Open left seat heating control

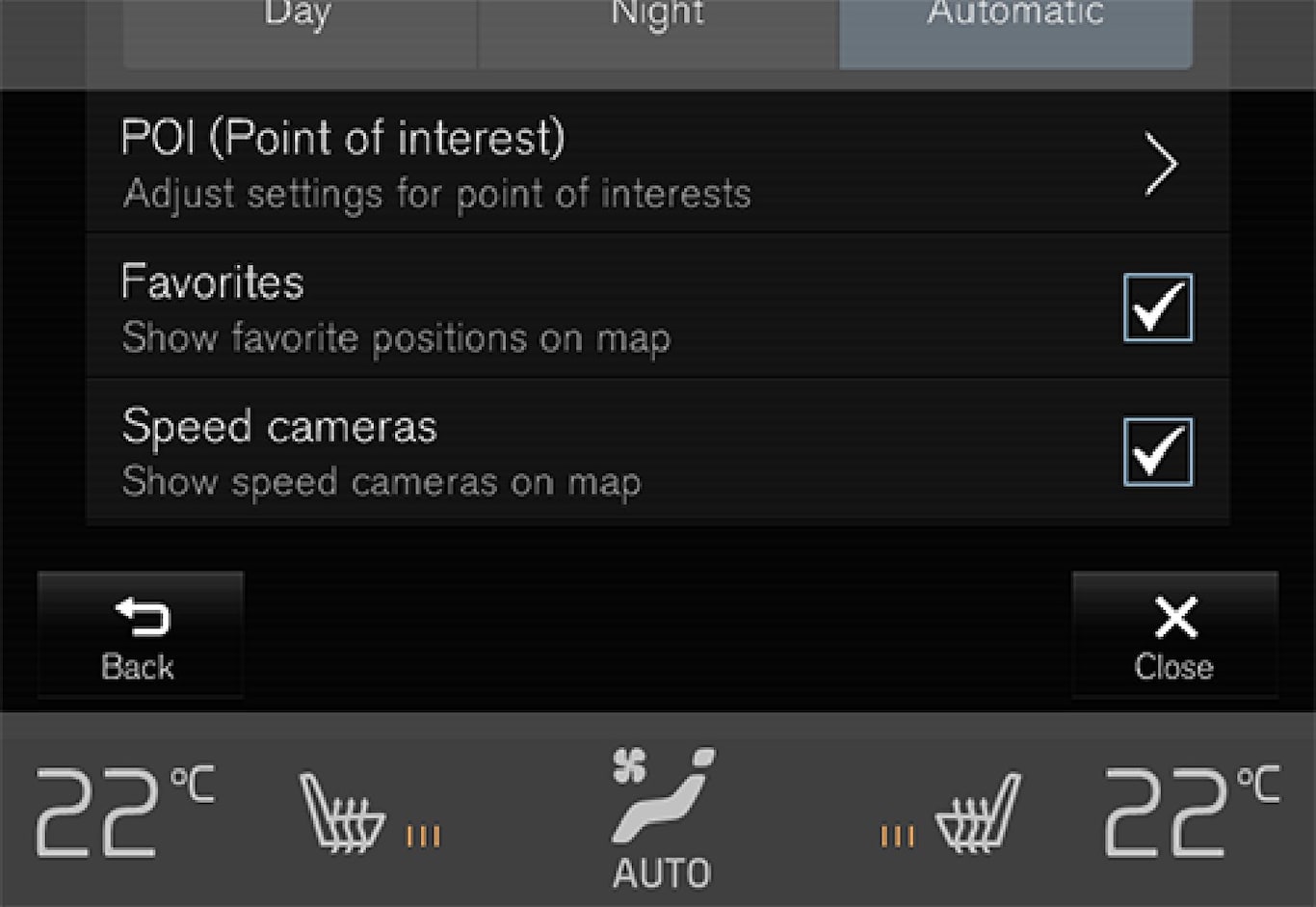coord(343,813)
